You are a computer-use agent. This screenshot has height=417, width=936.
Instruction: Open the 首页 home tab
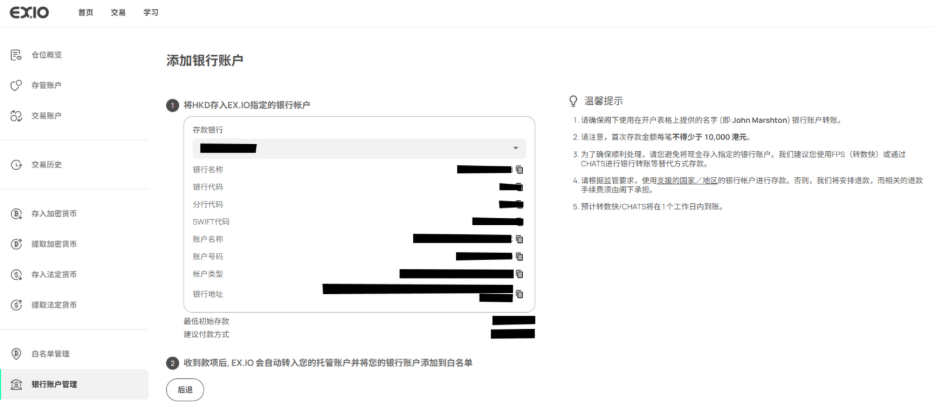(86, 13)
